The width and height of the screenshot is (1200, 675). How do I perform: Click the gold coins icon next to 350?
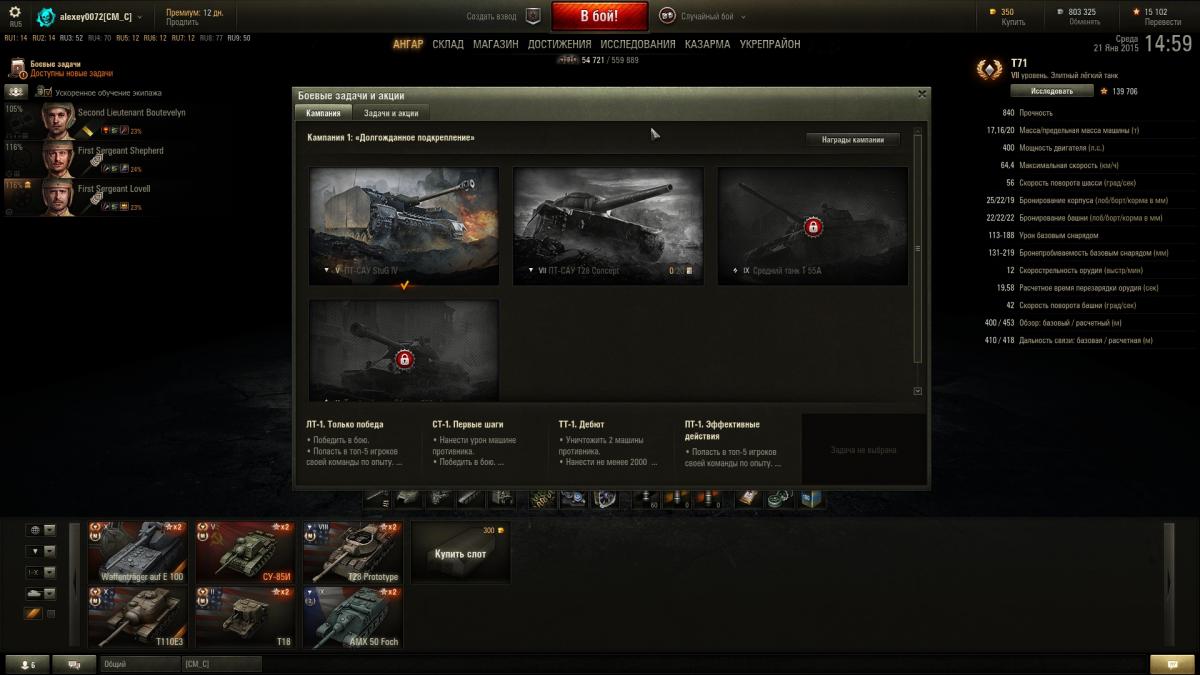993,12
